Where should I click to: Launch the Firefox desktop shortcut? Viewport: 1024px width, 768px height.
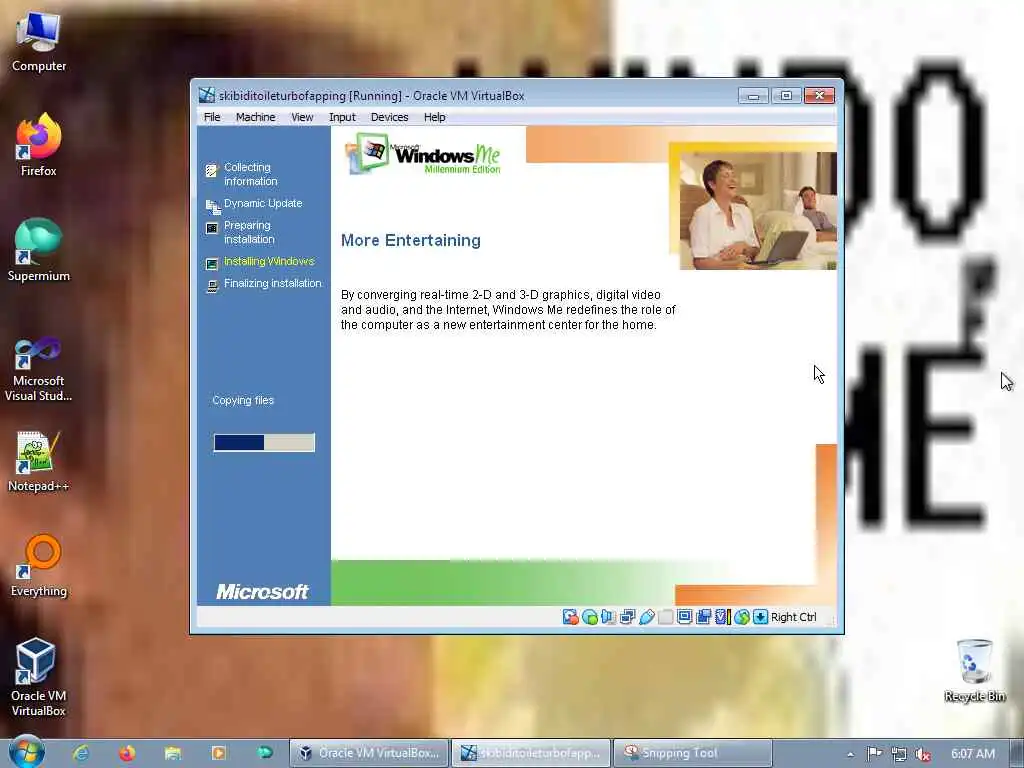(39, 144)
